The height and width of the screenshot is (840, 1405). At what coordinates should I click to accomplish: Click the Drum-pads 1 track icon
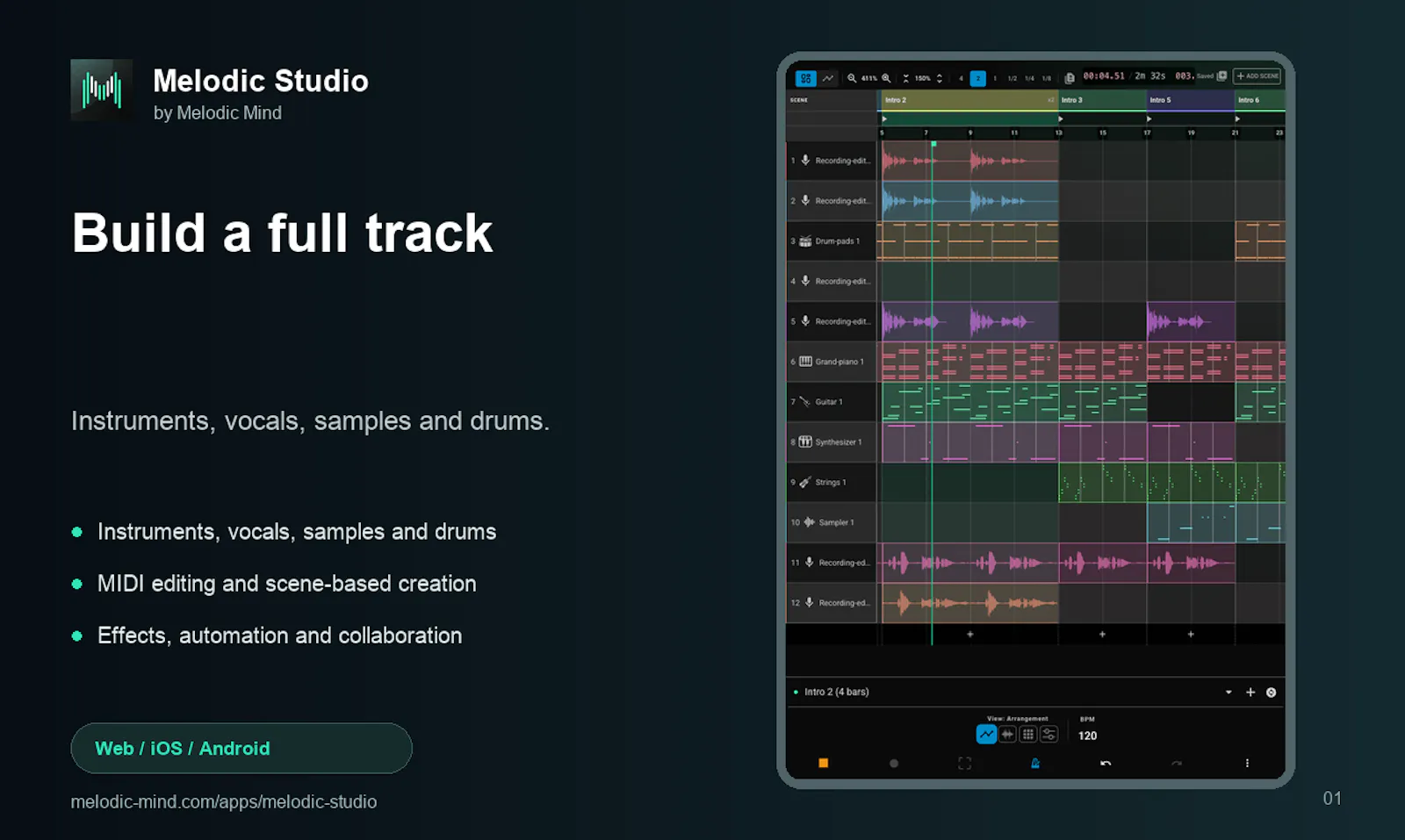pyautogui.click(x=805, y=241)
